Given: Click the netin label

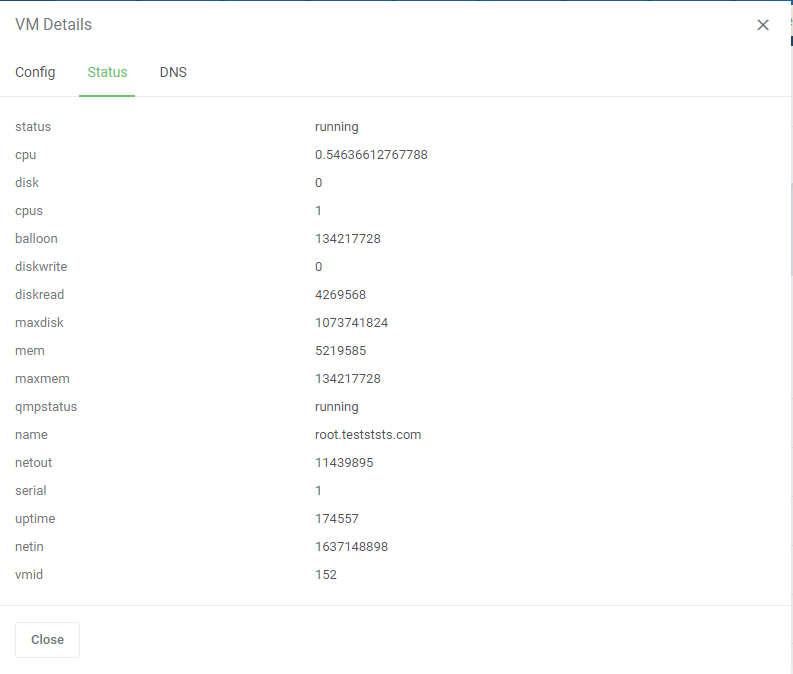Looking at the screenshot, I should tap(29, 547).
